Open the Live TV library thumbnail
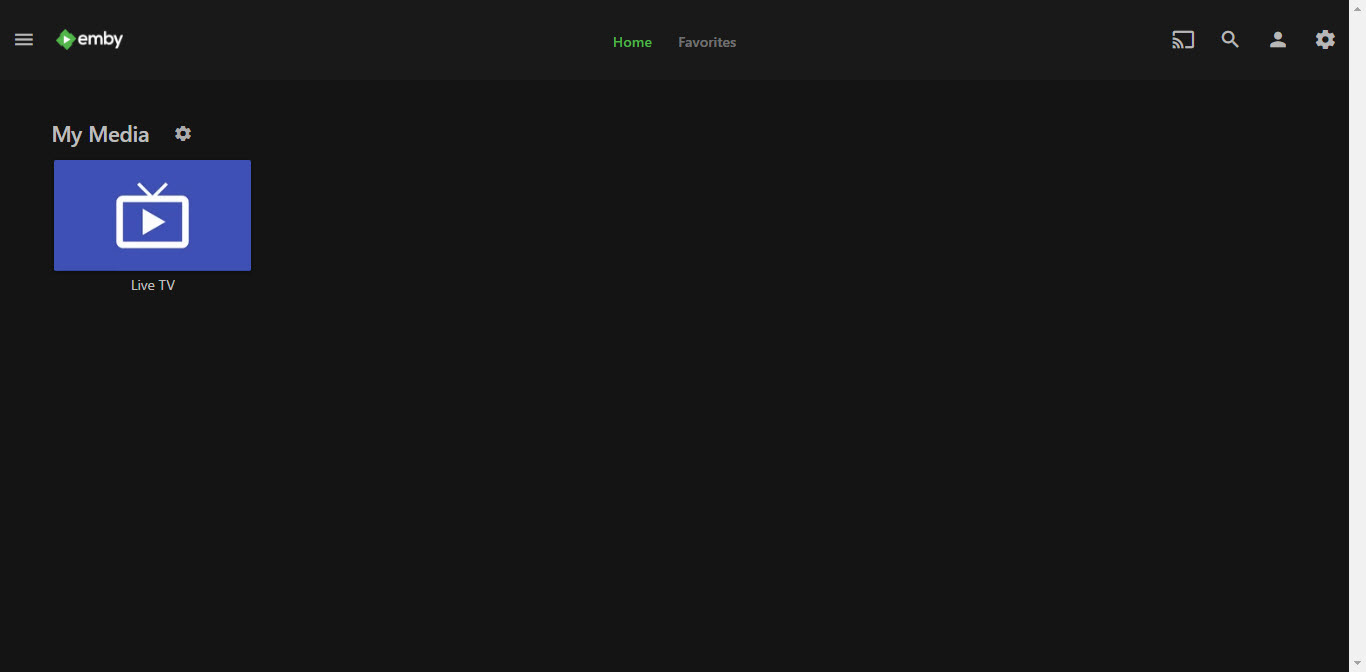This screenshot has width=1366, height=672. coord(152,215)
